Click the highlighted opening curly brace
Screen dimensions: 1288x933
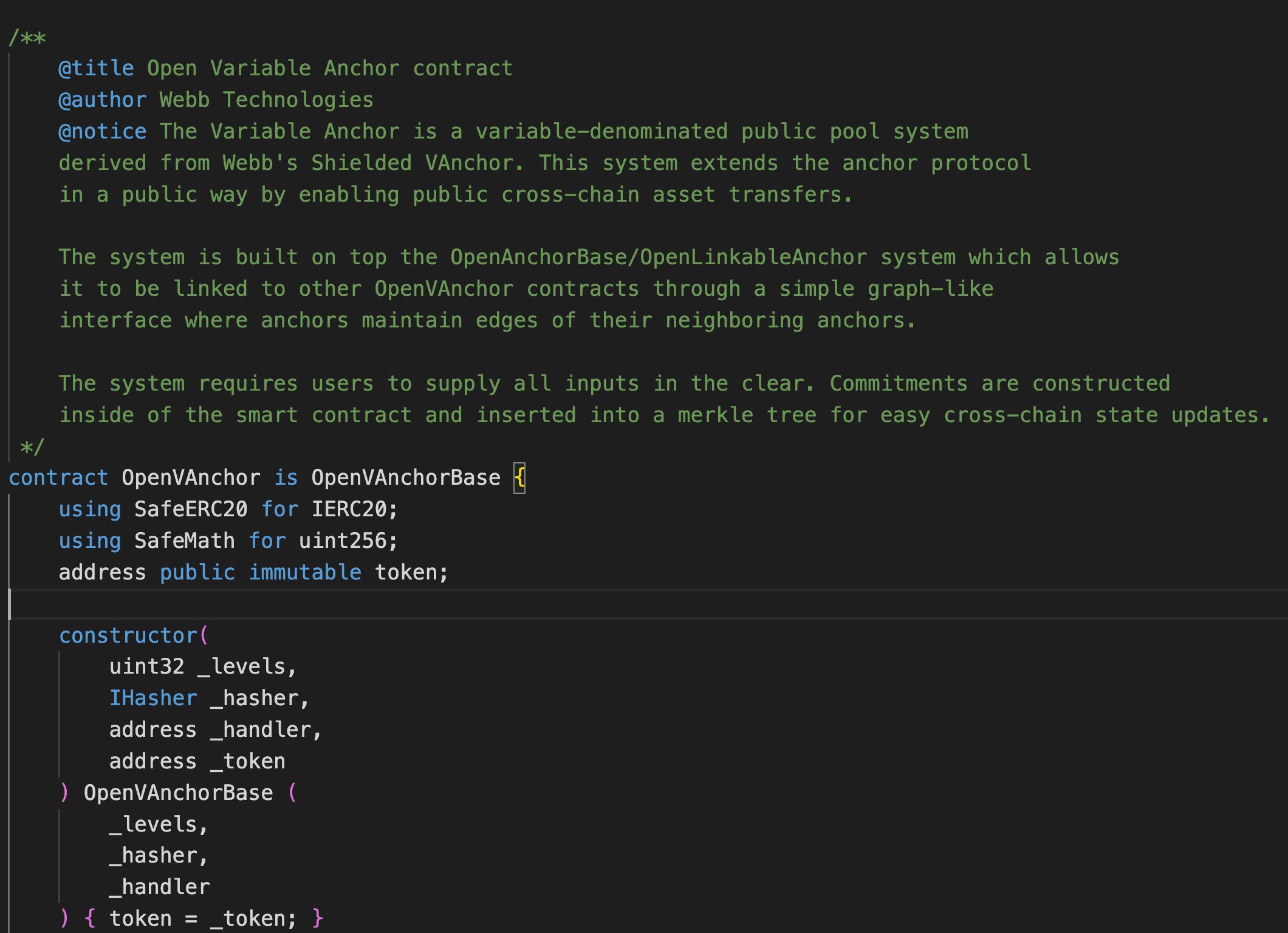519,478
